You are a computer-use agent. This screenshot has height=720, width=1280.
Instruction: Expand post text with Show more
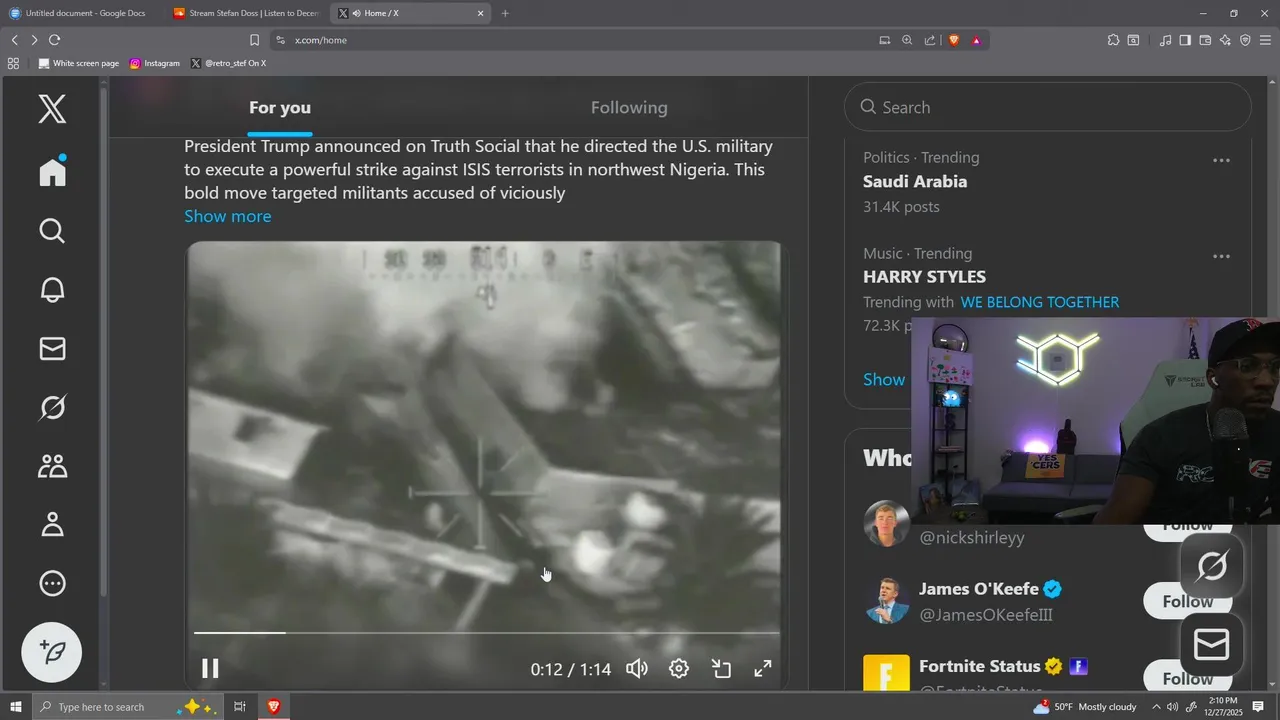pos(227,216)
